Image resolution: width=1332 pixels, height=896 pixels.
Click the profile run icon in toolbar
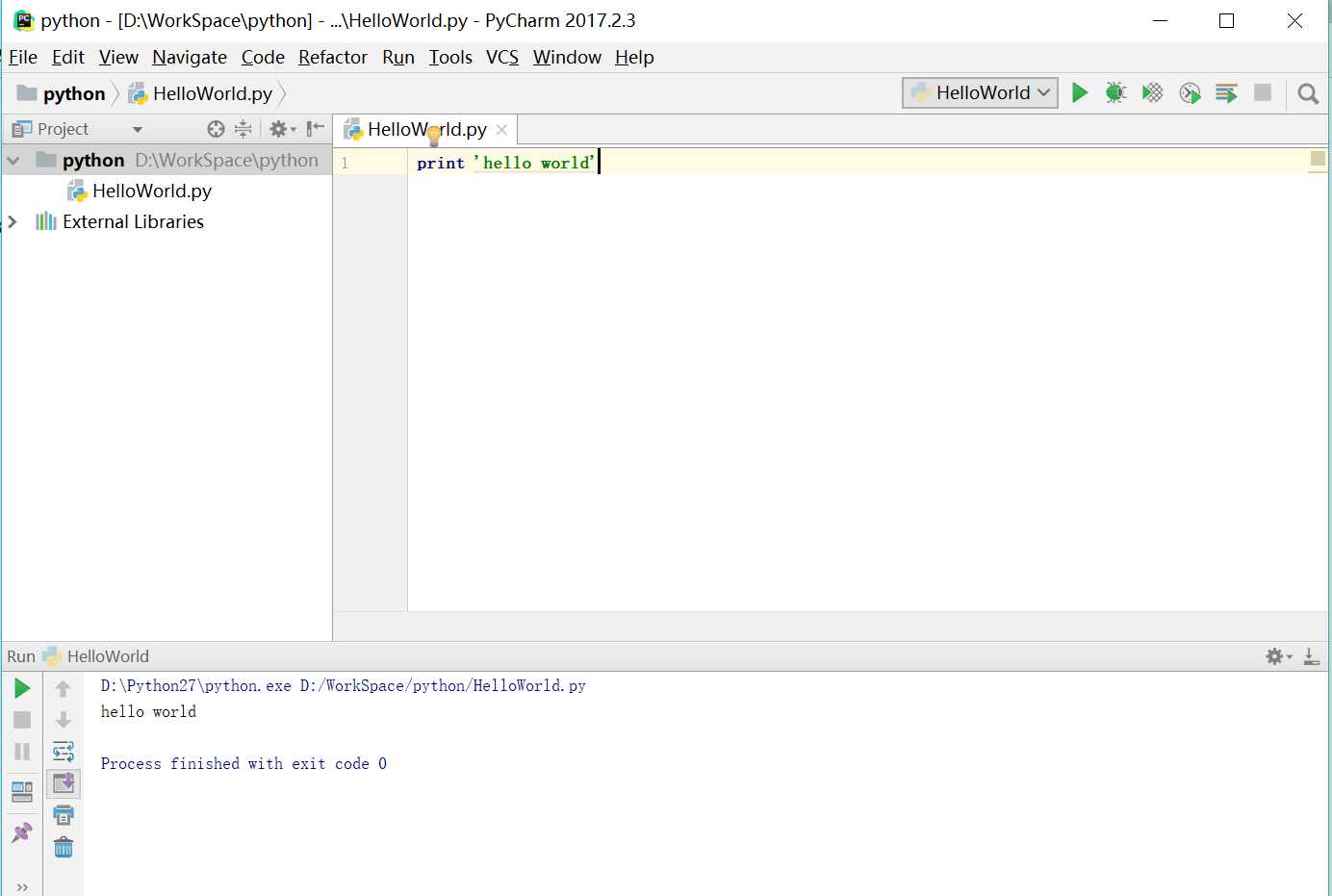(1190, 92)
